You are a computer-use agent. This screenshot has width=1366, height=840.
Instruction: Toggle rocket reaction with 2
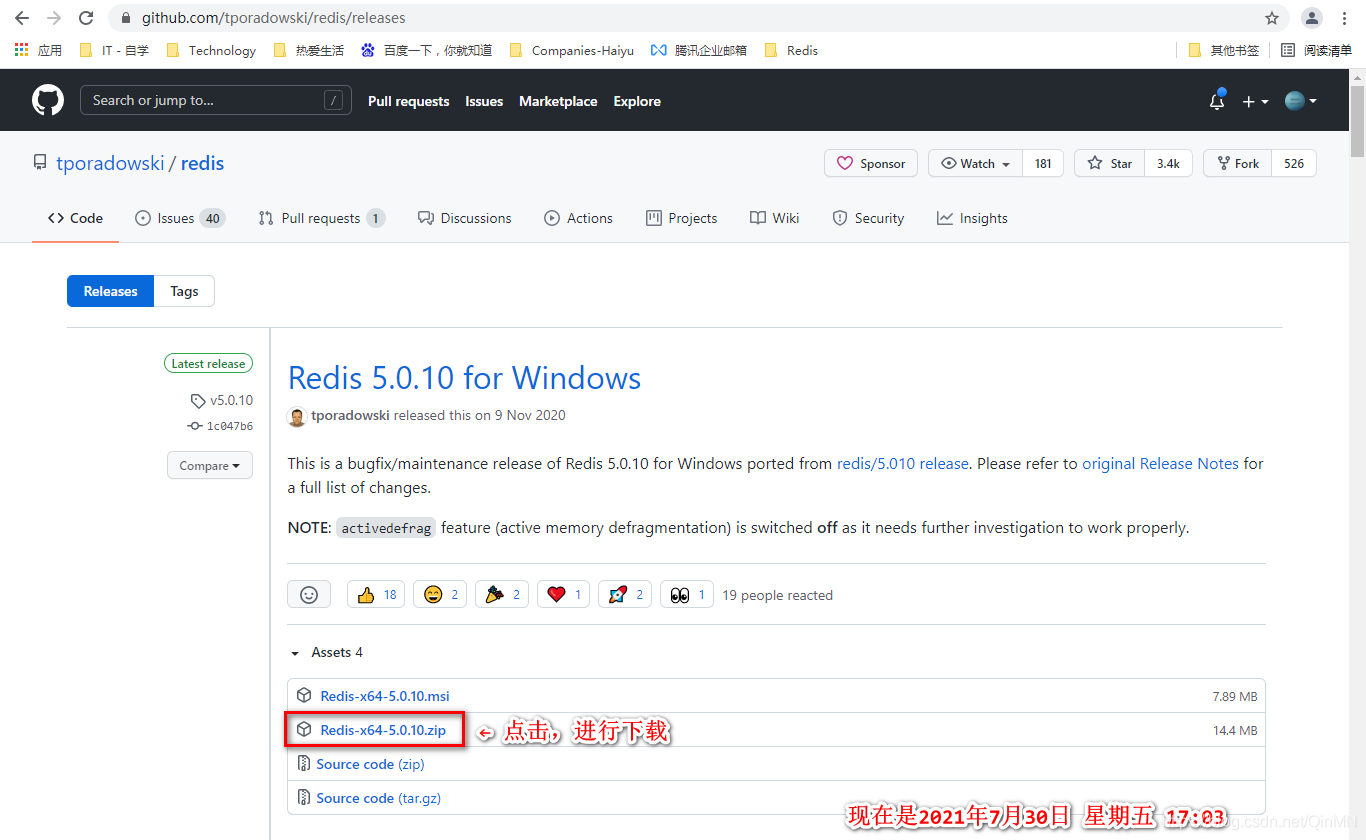(625, 594)
